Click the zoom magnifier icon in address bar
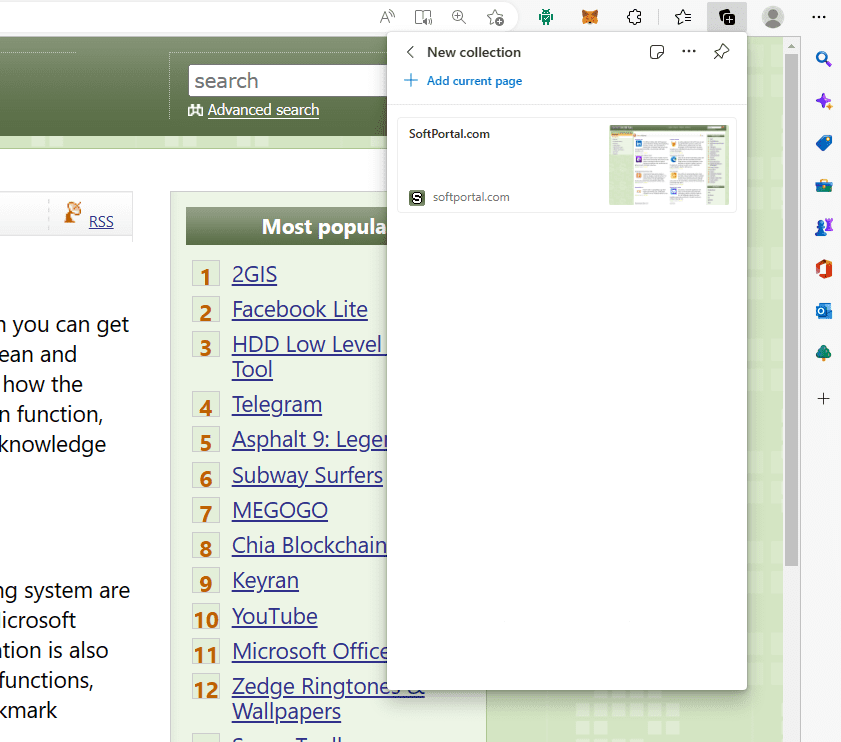 [459, 17]
